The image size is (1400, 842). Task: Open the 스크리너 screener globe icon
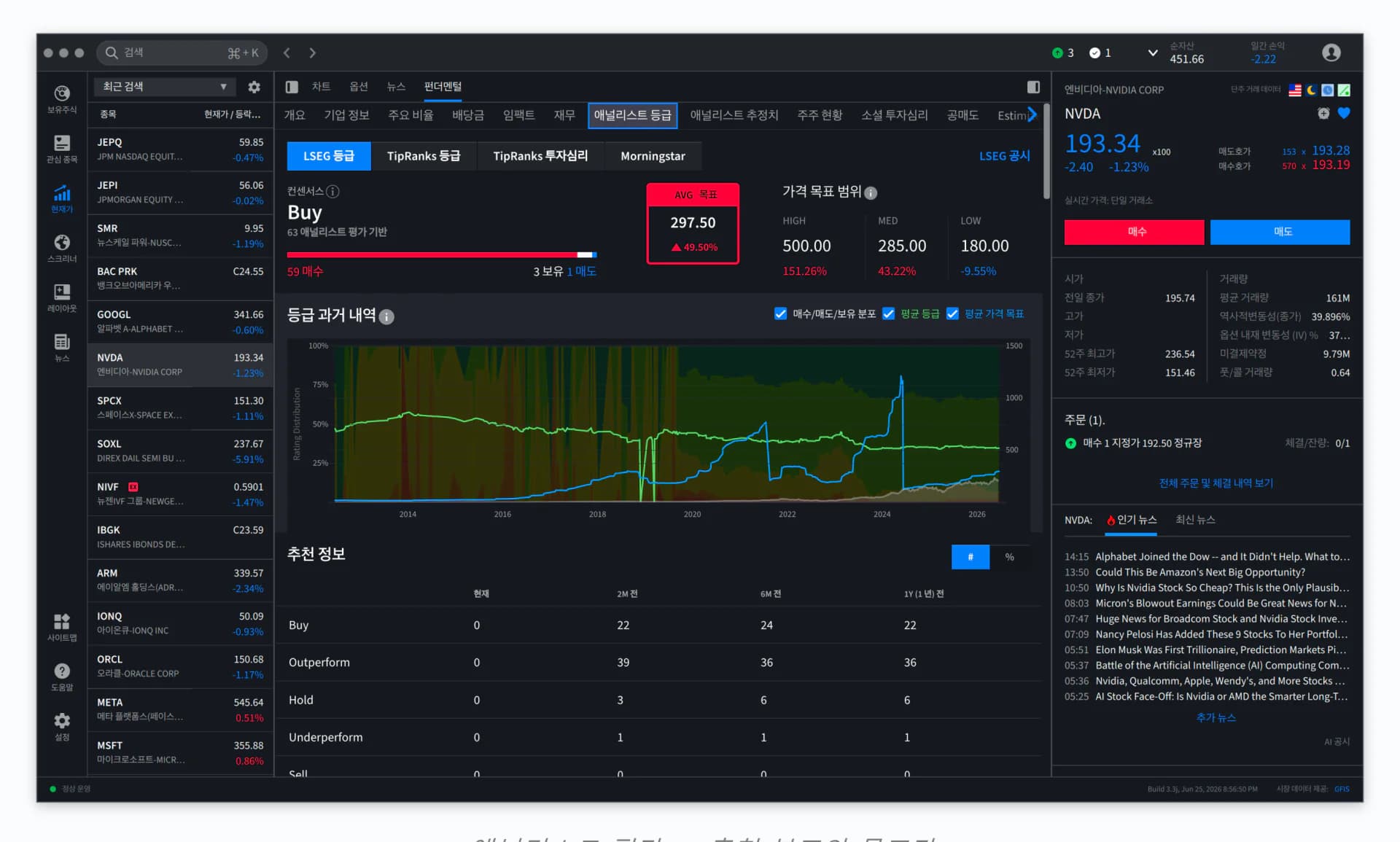click(x=62, y=242)
